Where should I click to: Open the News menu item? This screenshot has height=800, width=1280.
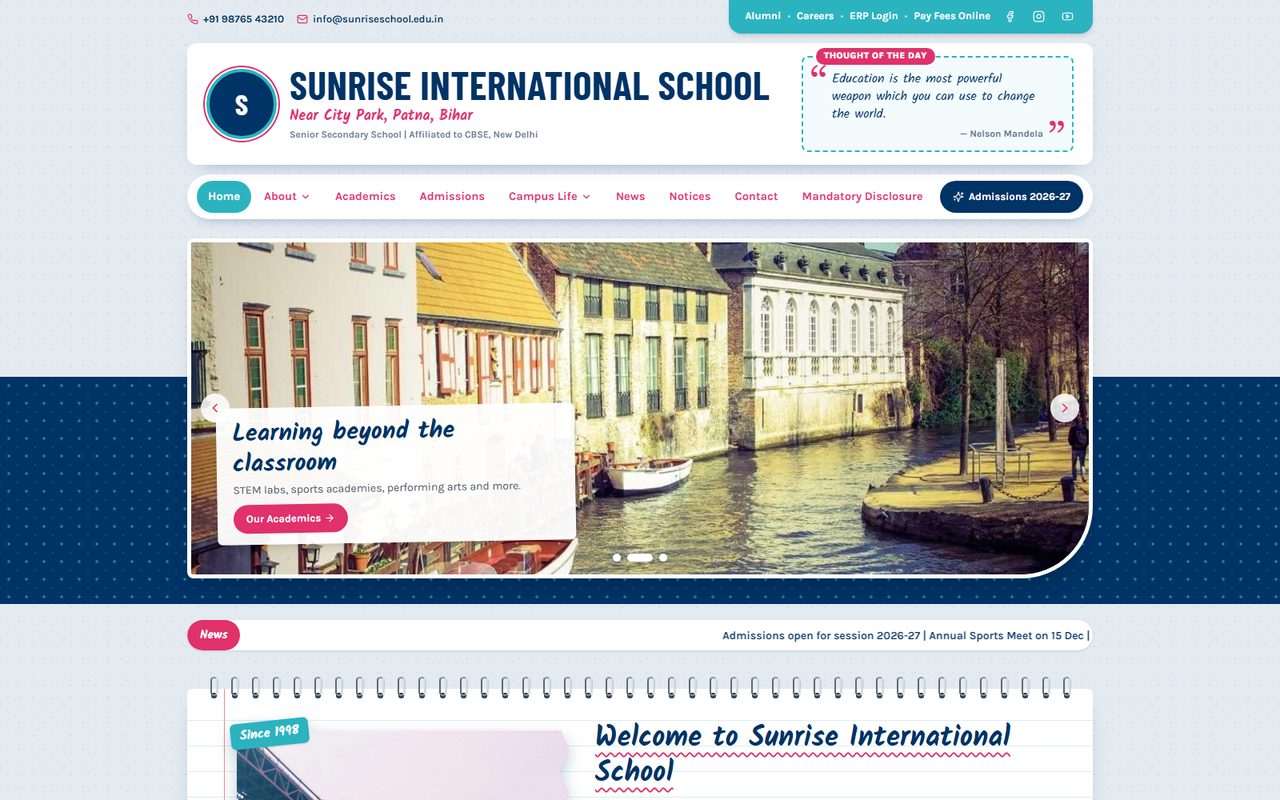coord(630,197)
